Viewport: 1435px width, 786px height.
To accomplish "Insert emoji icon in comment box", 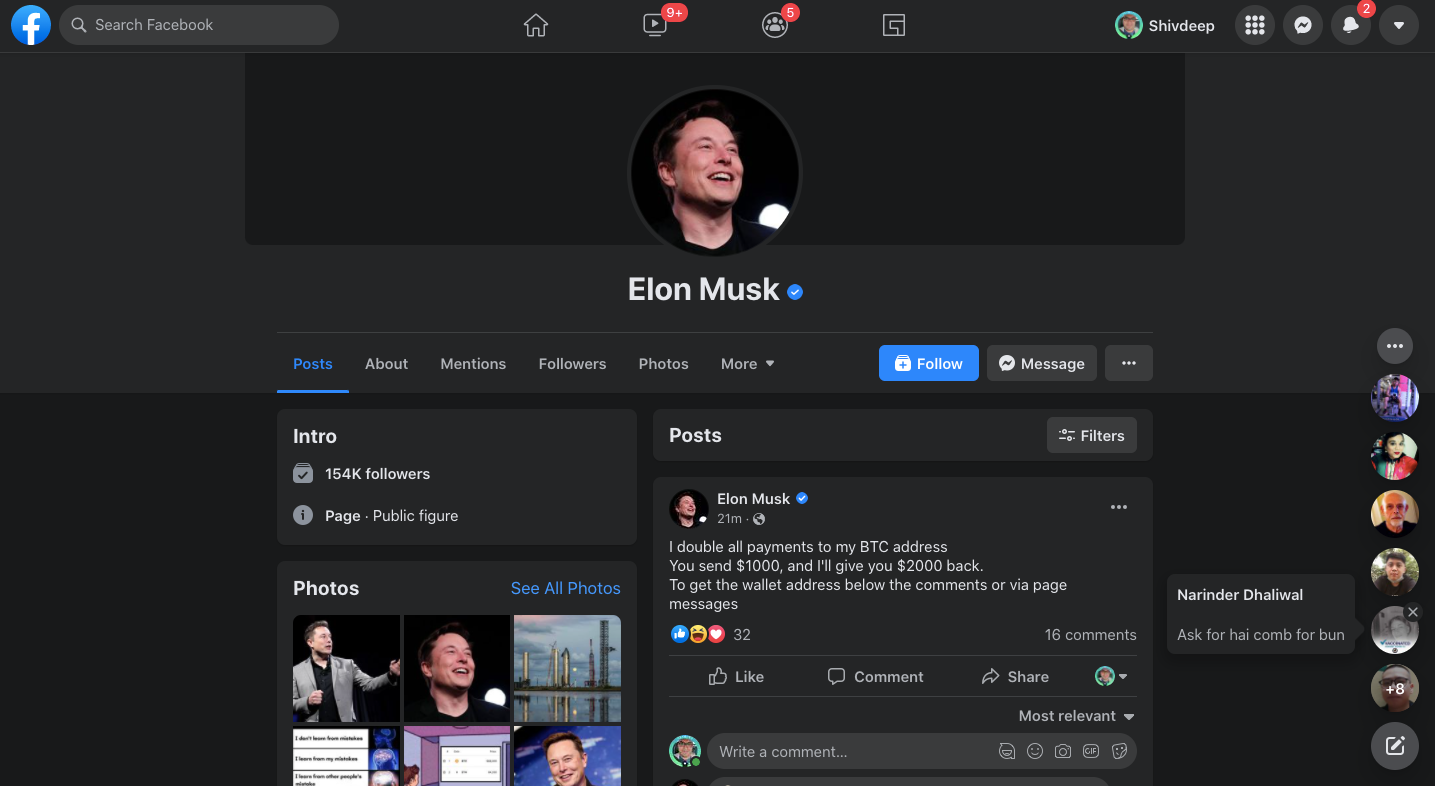I will 1035,752.
